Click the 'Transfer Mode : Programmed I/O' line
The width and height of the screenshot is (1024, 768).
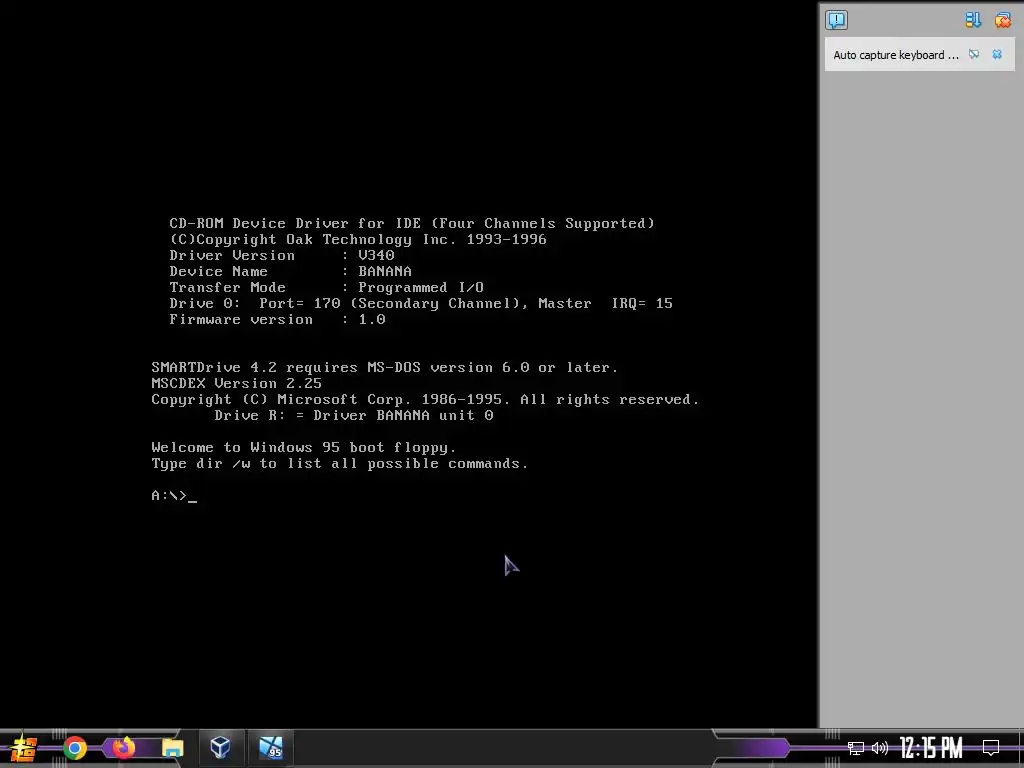(x=327, y=287)
